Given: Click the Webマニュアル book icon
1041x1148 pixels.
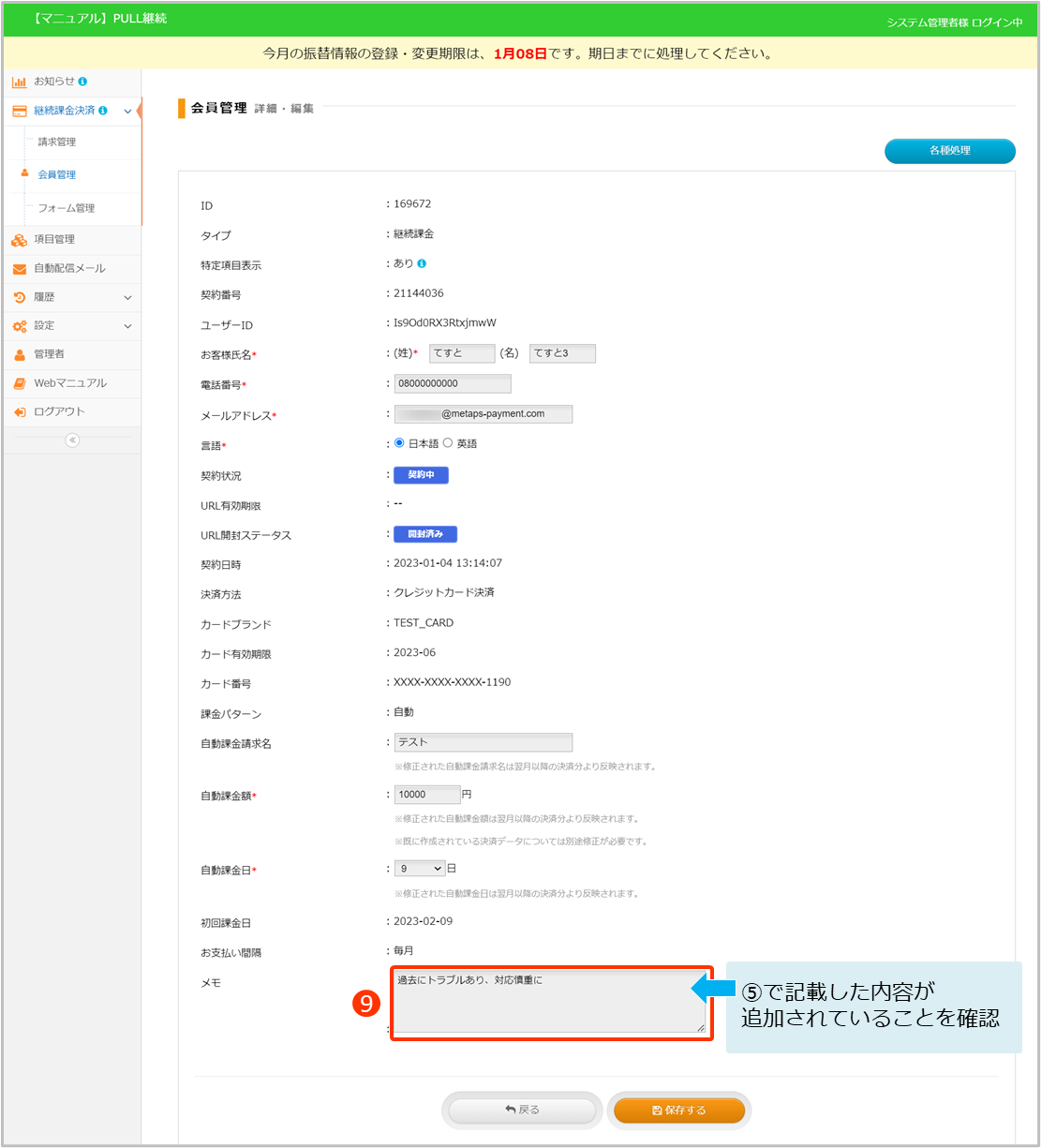Looking at the screenshot, I should tap(19, 383).
